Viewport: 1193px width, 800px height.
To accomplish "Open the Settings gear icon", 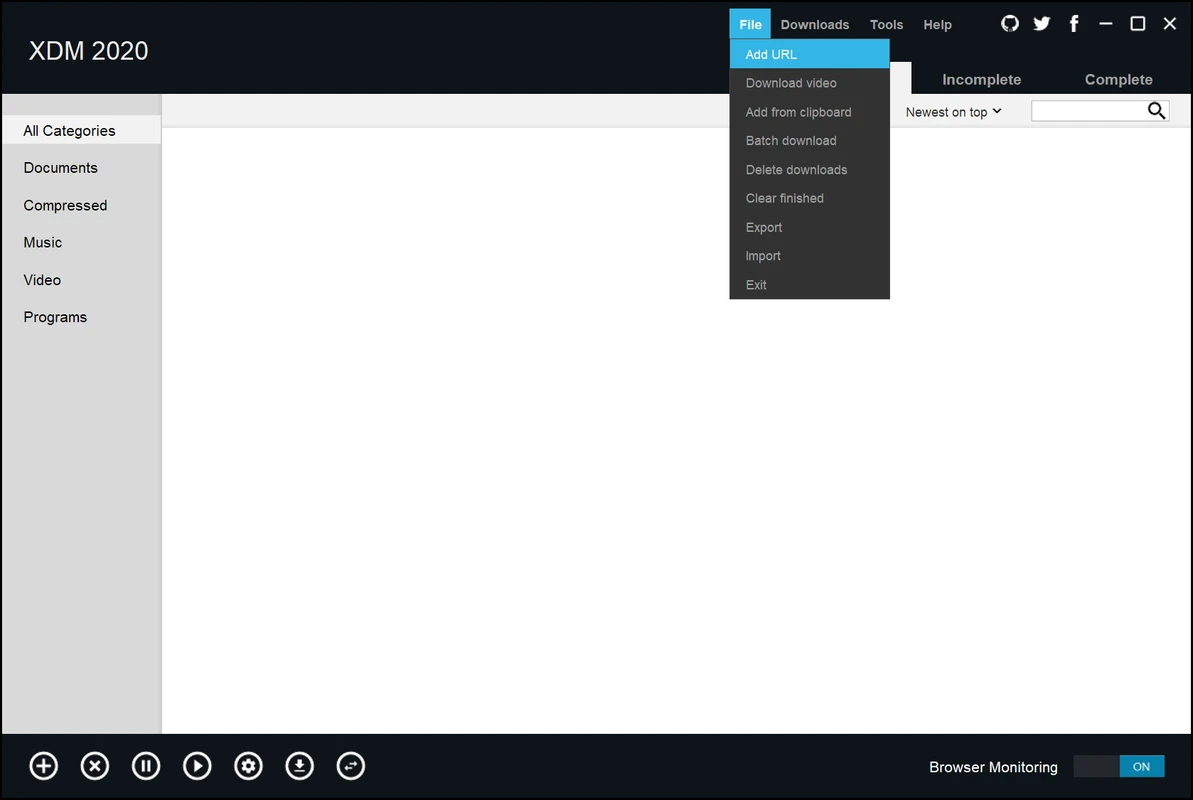I will [x=248, y=765].
